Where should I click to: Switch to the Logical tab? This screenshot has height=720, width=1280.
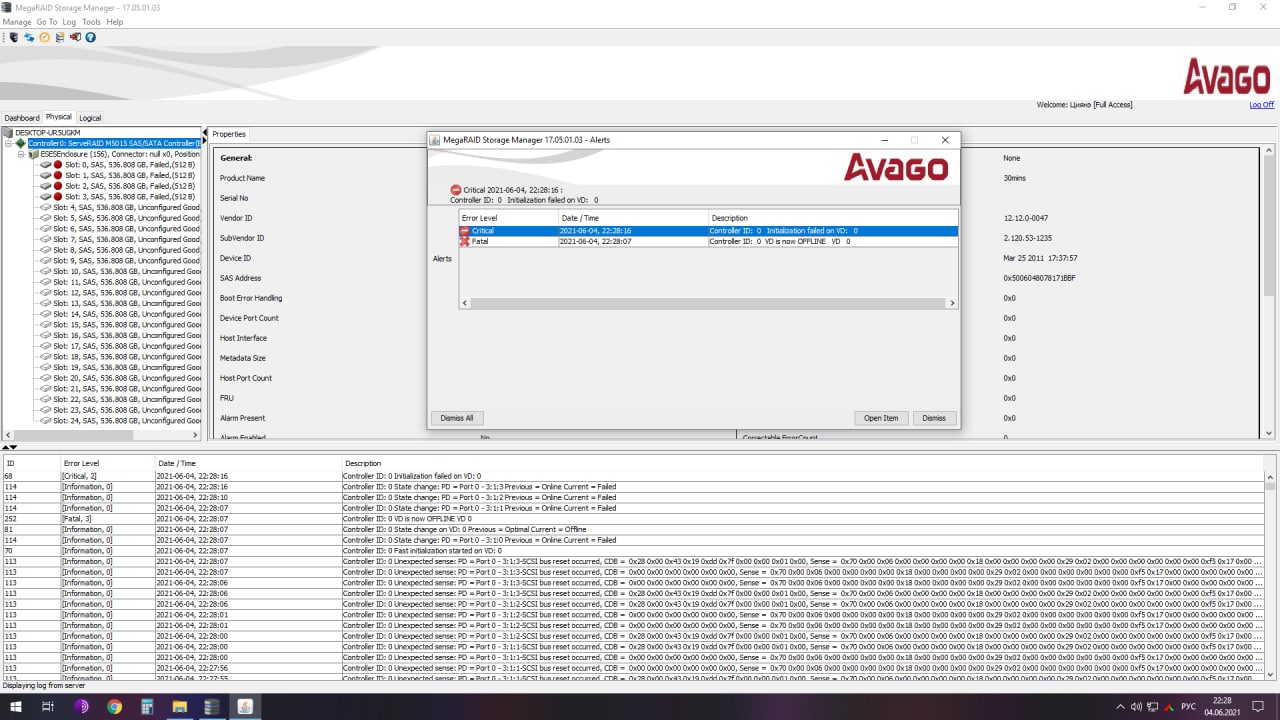point(90,118)
